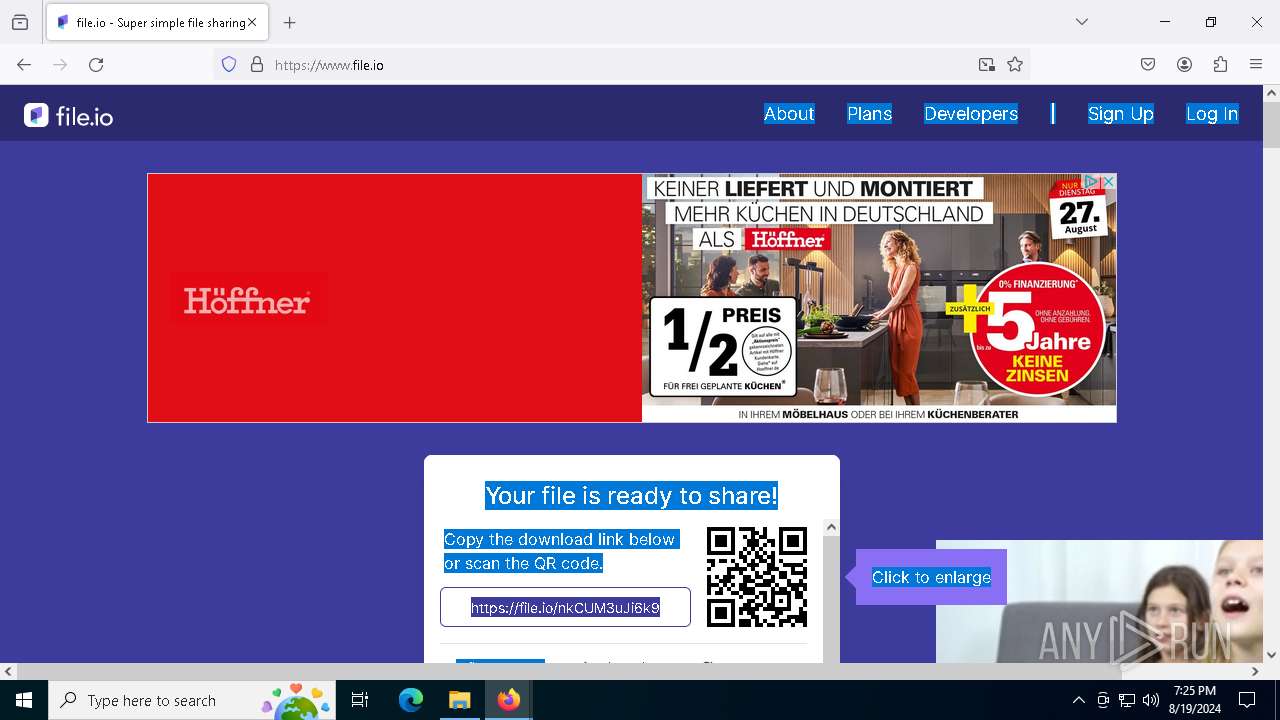1280x720 pixels.
Task: Open the clock showing 7:25 PM
Action: point(1195,700)
